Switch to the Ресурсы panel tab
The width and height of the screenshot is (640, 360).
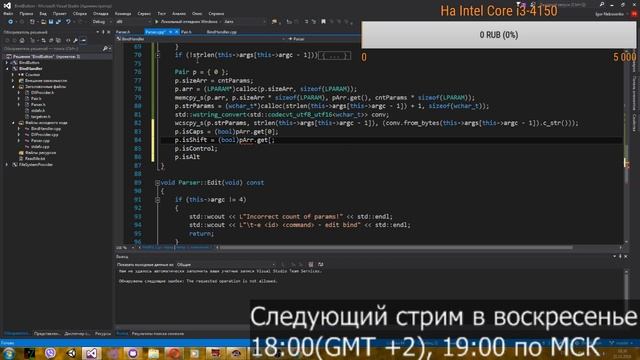103,333
